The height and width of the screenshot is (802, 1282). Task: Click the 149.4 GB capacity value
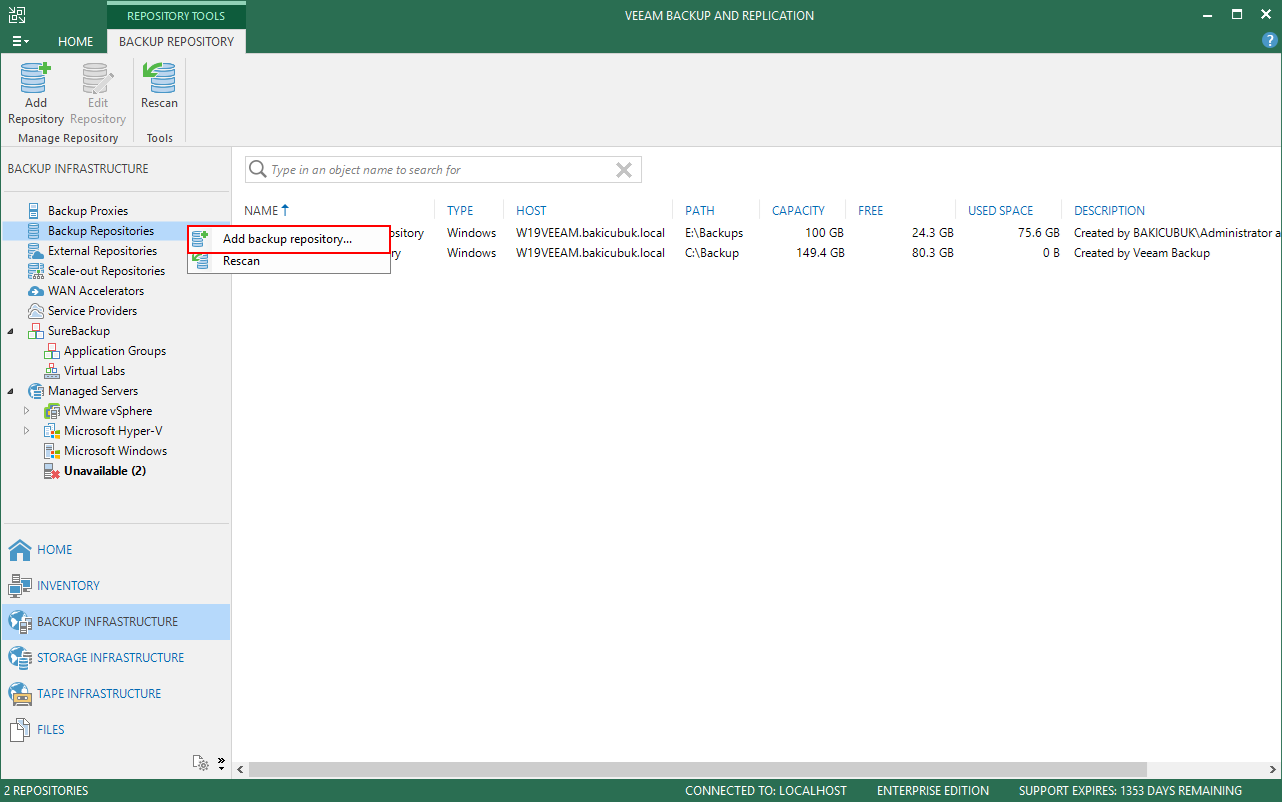(x=818, y=253)
